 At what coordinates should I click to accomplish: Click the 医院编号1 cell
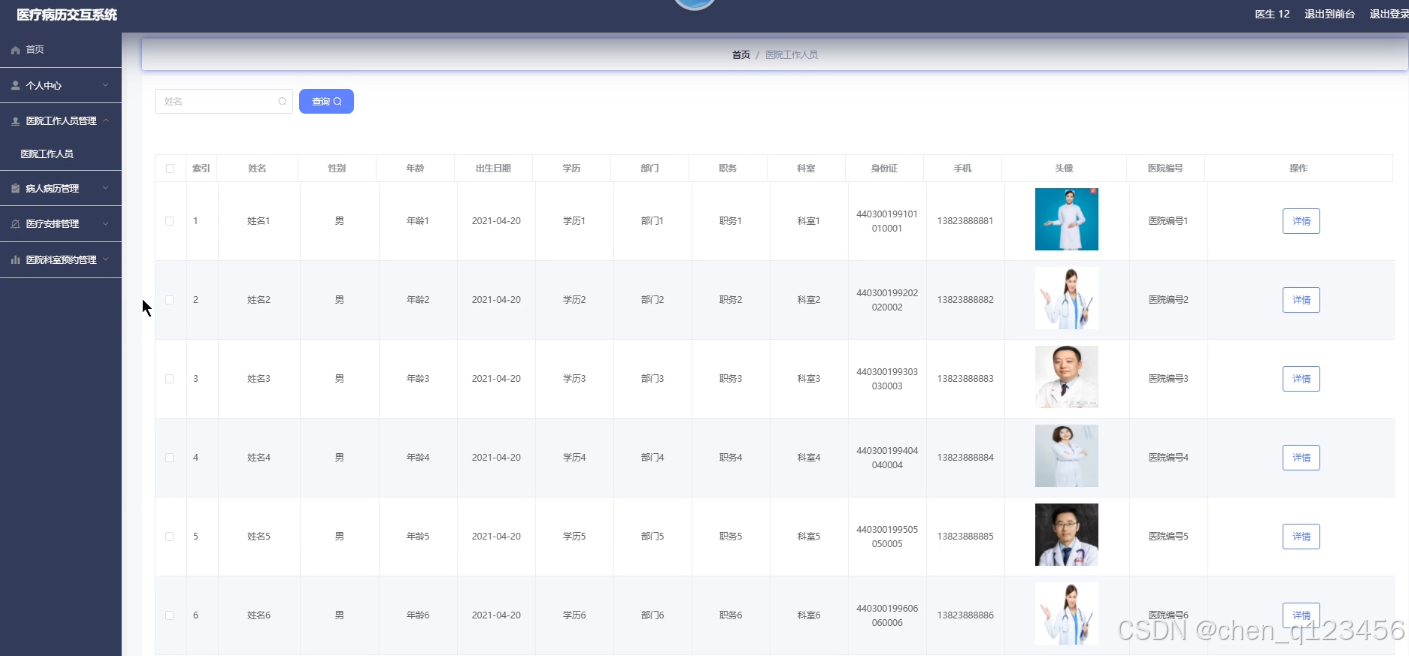pos(1168,221)
